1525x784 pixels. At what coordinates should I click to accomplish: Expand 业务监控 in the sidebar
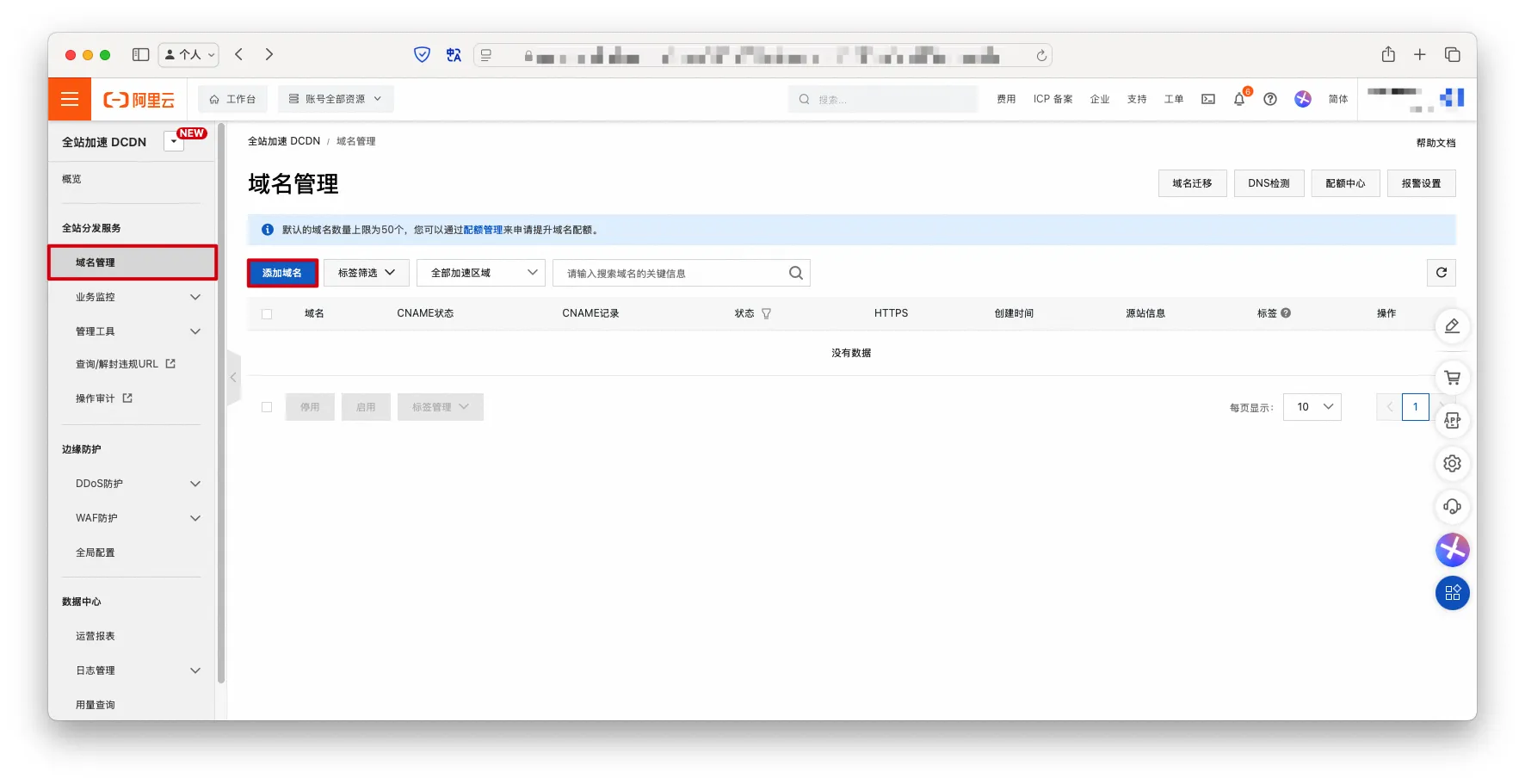coord(137,297)
